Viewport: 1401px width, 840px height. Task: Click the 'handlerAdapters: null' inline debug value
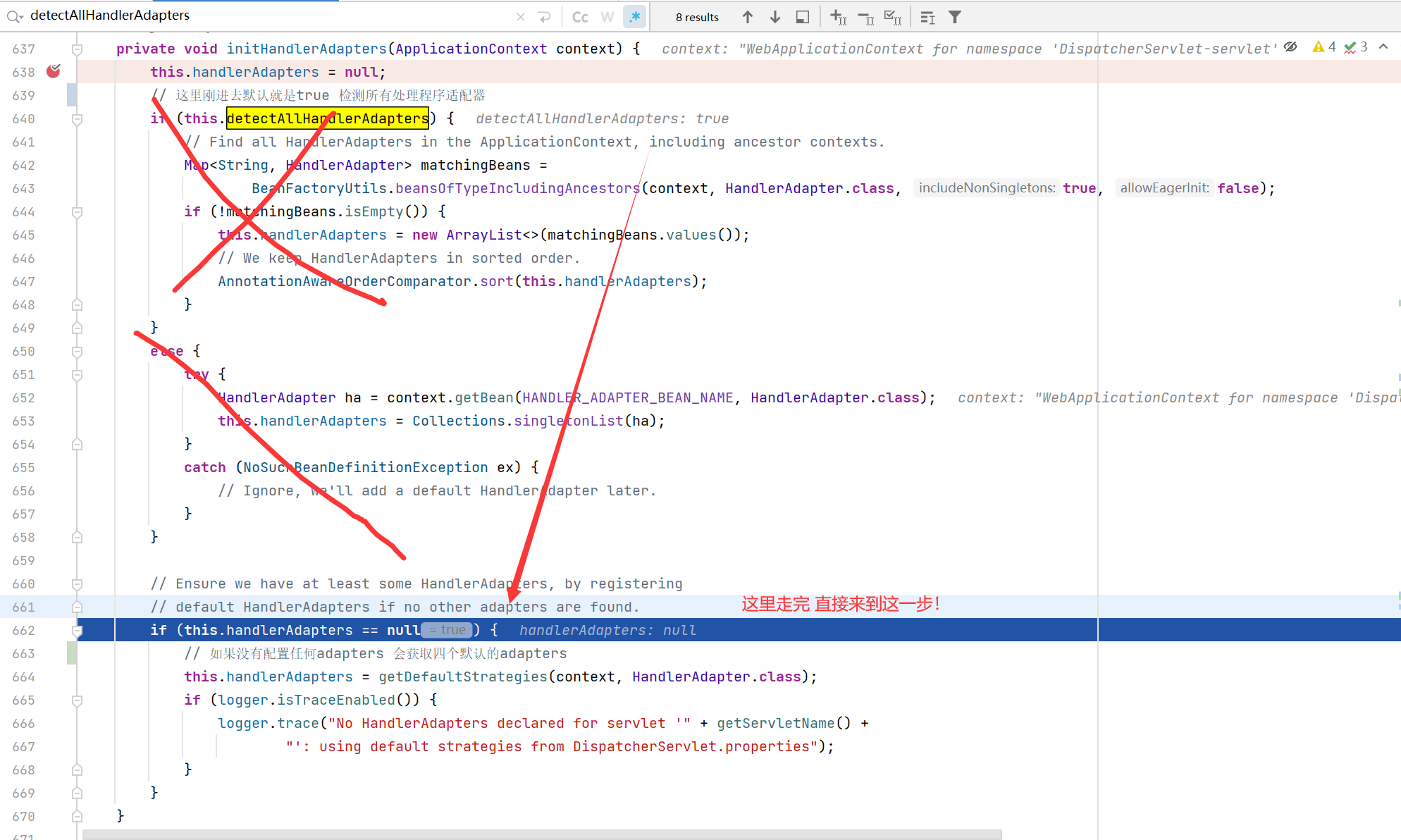coord(607,630)
